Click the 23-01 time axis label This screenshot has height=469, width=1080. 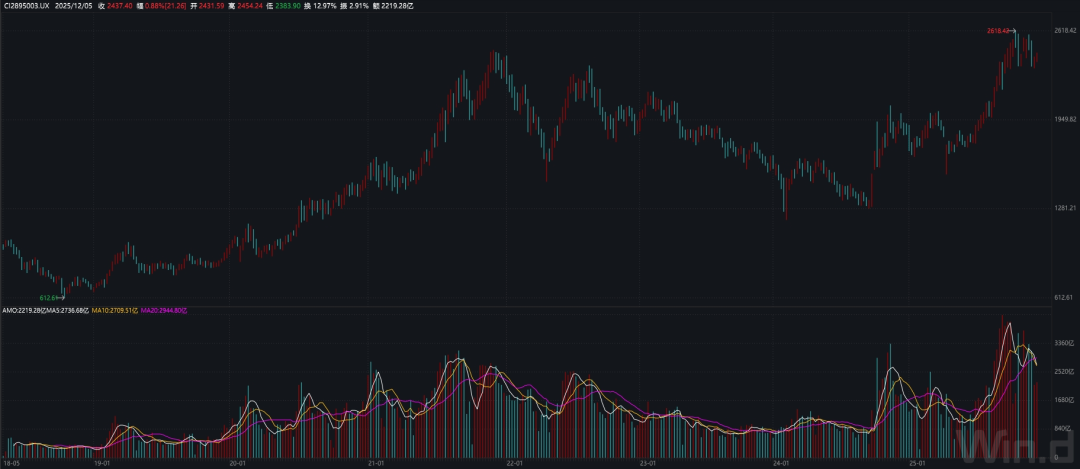pos(647,463)
